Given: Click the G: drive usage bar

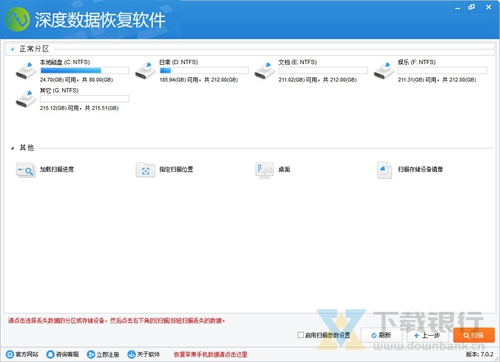Looking at the screenshot, I should 85,99.
